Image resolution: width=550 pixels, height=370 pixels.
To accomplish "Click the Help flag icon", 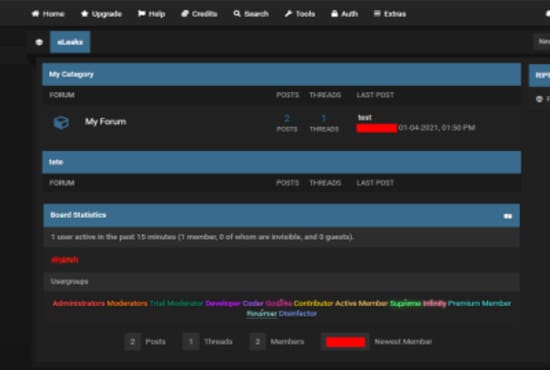I will [141, 14].
